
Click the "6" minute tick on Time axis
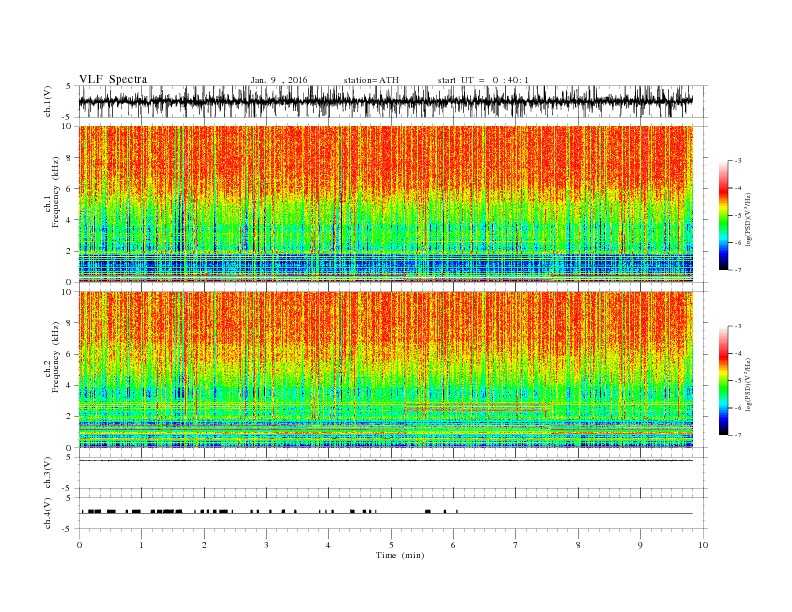[x=453, y=545]
